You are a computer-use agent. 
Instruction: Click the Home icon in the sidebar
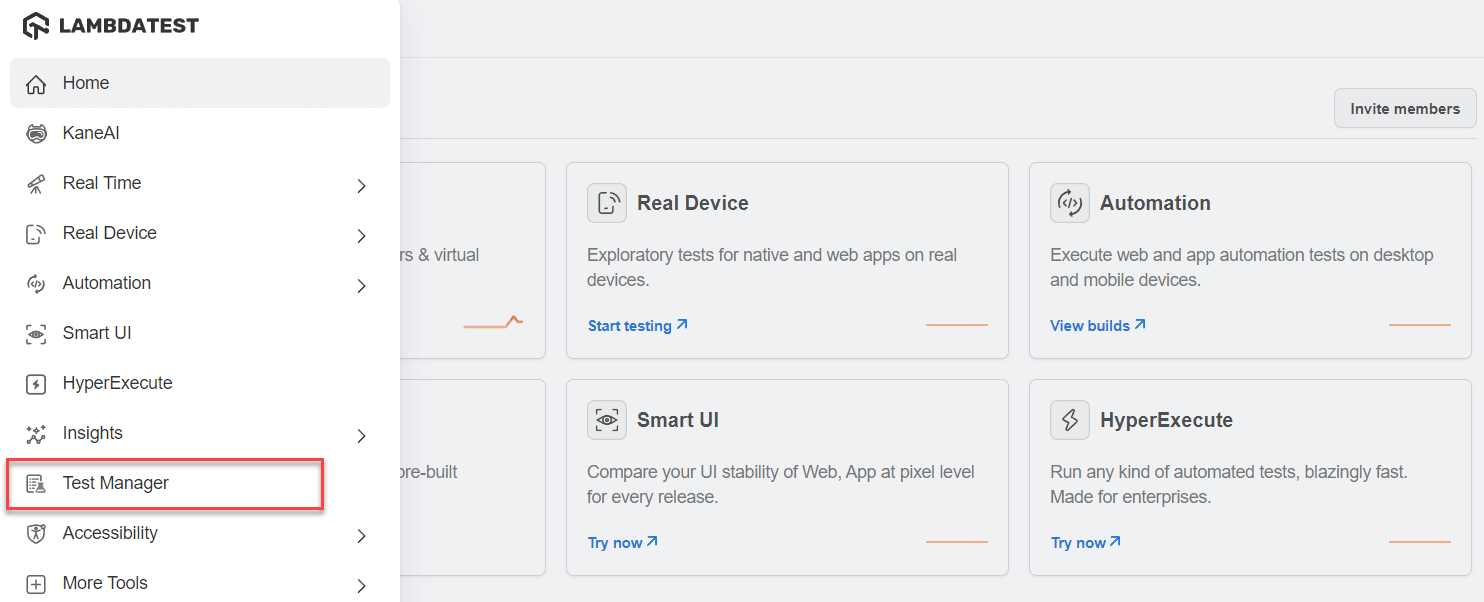(x=35, y=82)
